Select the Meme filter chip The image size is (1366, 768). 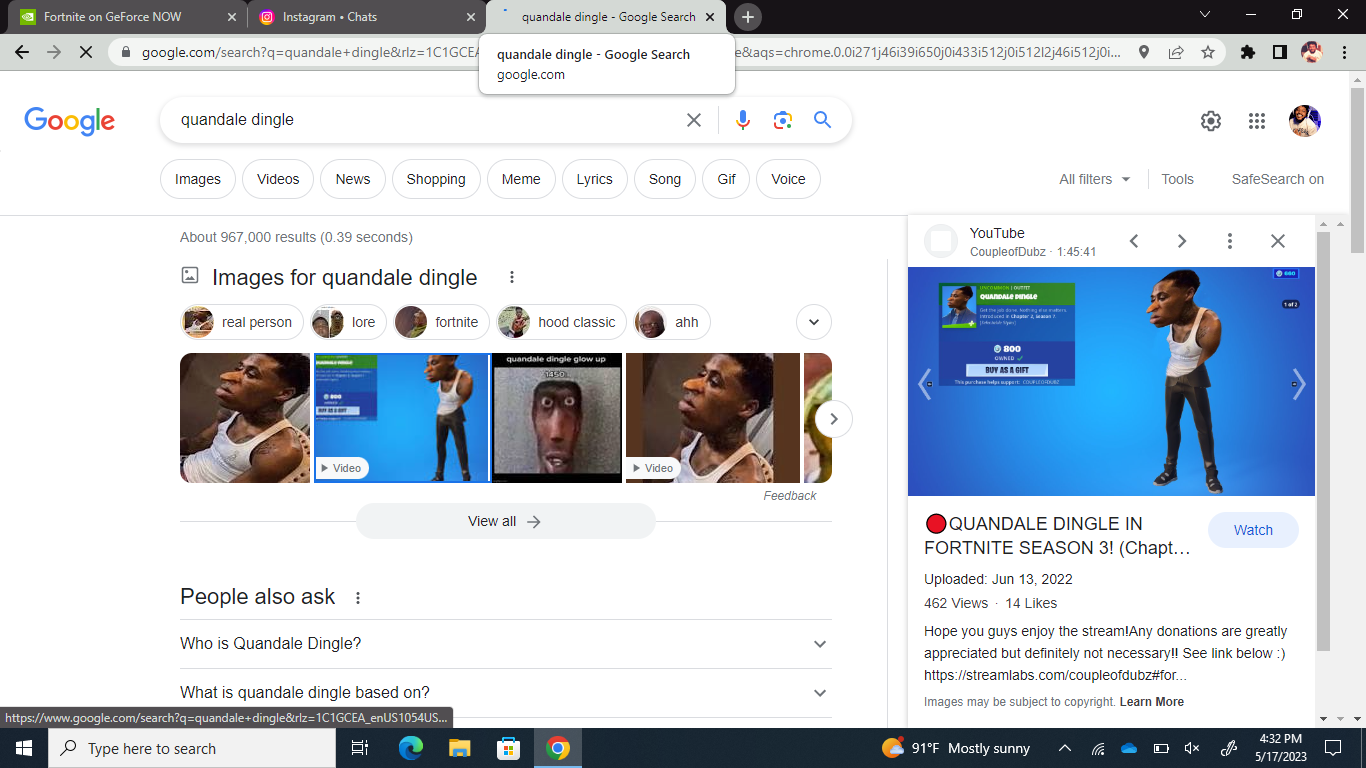click(521, 179)
